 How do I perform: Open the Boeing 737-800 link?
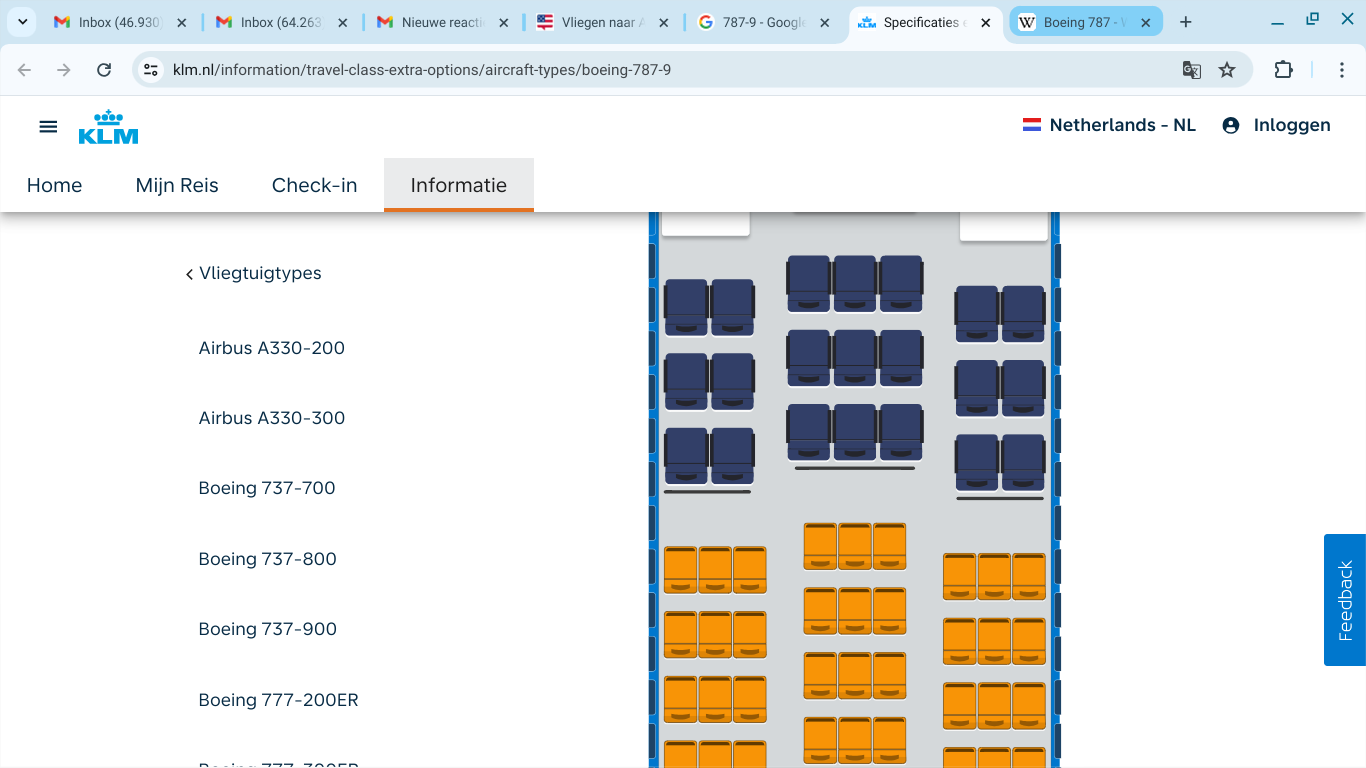[x=267, y=559]
